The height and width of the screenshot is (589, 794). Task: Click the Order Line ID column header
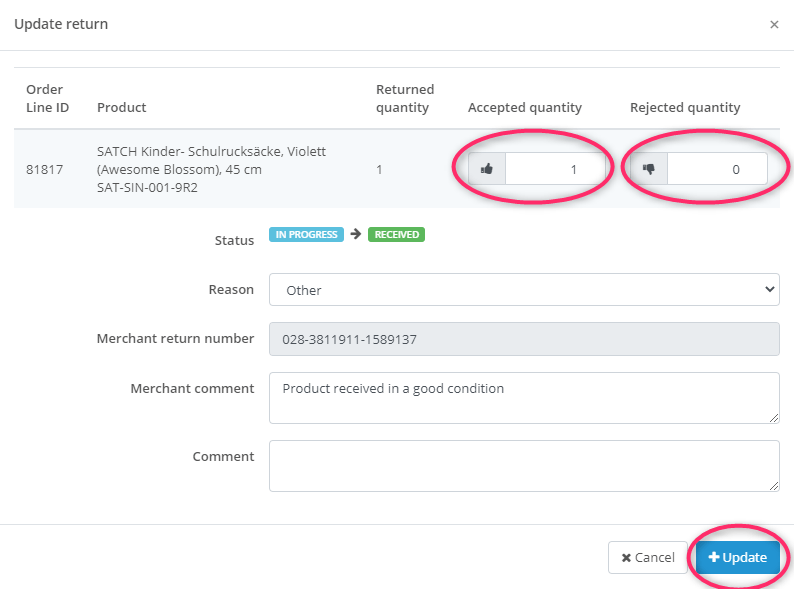click(47, 98)
